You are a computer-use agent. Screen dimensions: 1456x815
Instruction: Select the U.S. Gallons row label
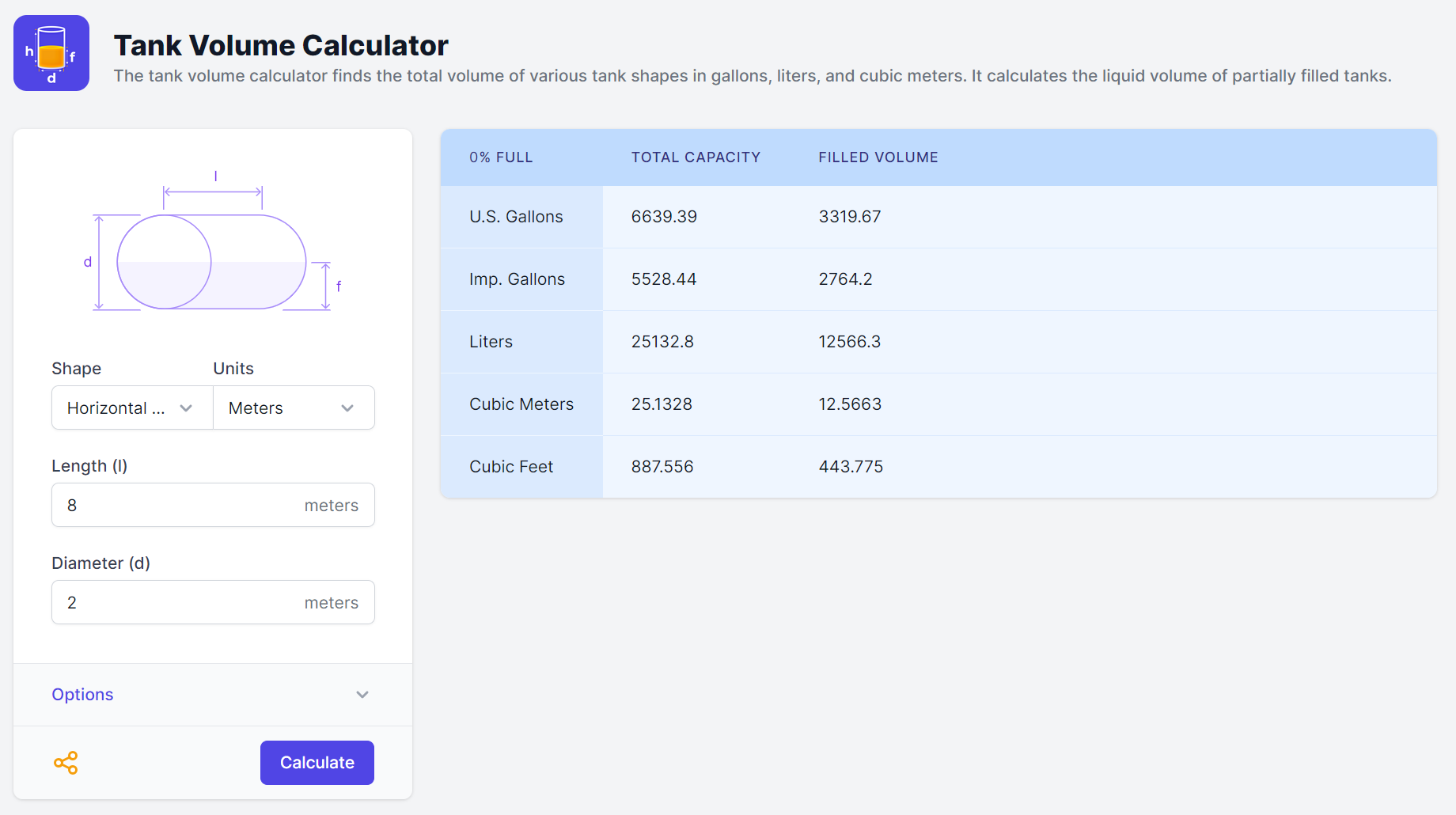515,216
